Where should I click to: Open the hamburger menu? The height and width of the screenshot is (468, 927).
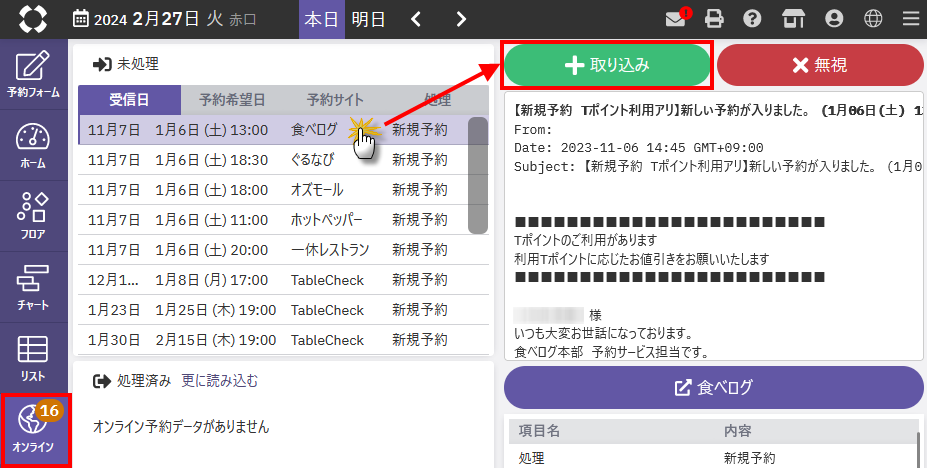909,19
